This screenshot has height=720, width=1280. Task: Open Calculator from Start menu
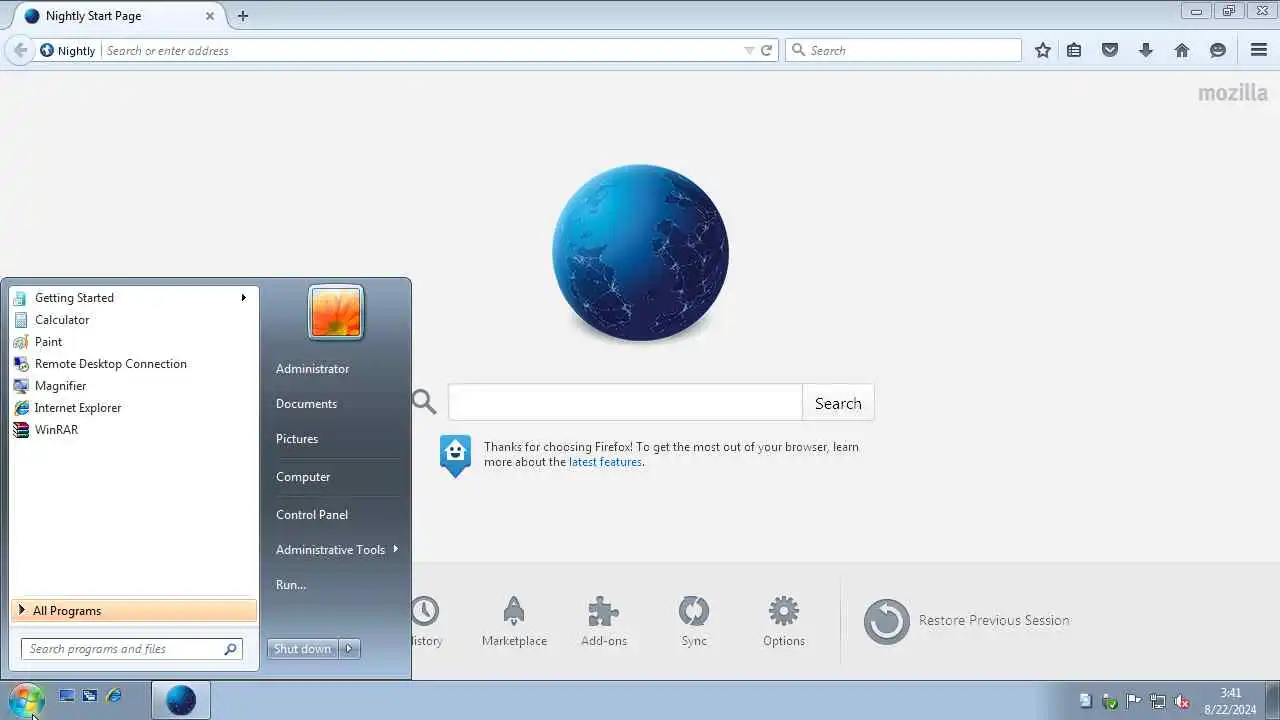[x=133, y=320]
